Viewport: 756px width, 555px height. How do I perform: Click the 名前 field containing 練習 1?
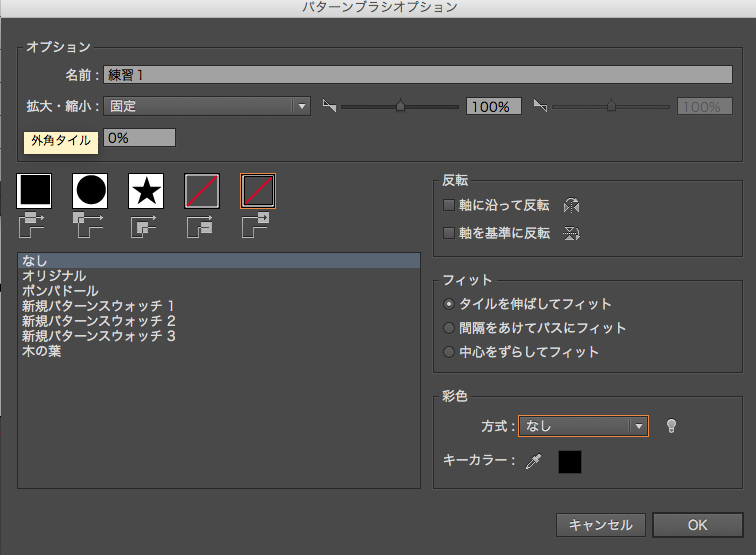tap(418, 75)
